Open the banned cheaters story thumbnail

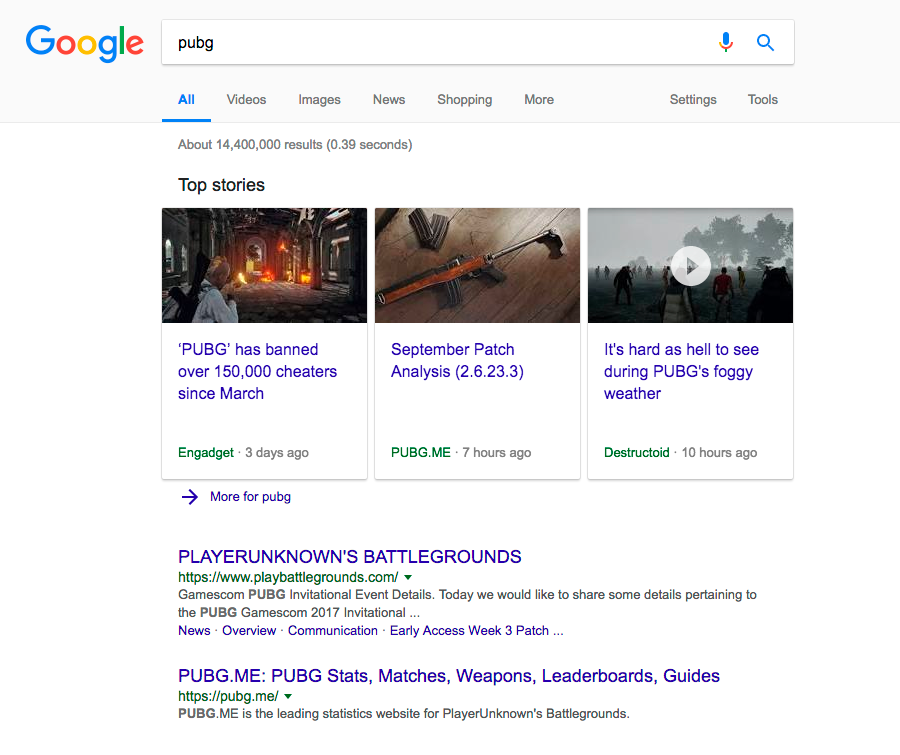pyautogui.click(x=264, y=265)
